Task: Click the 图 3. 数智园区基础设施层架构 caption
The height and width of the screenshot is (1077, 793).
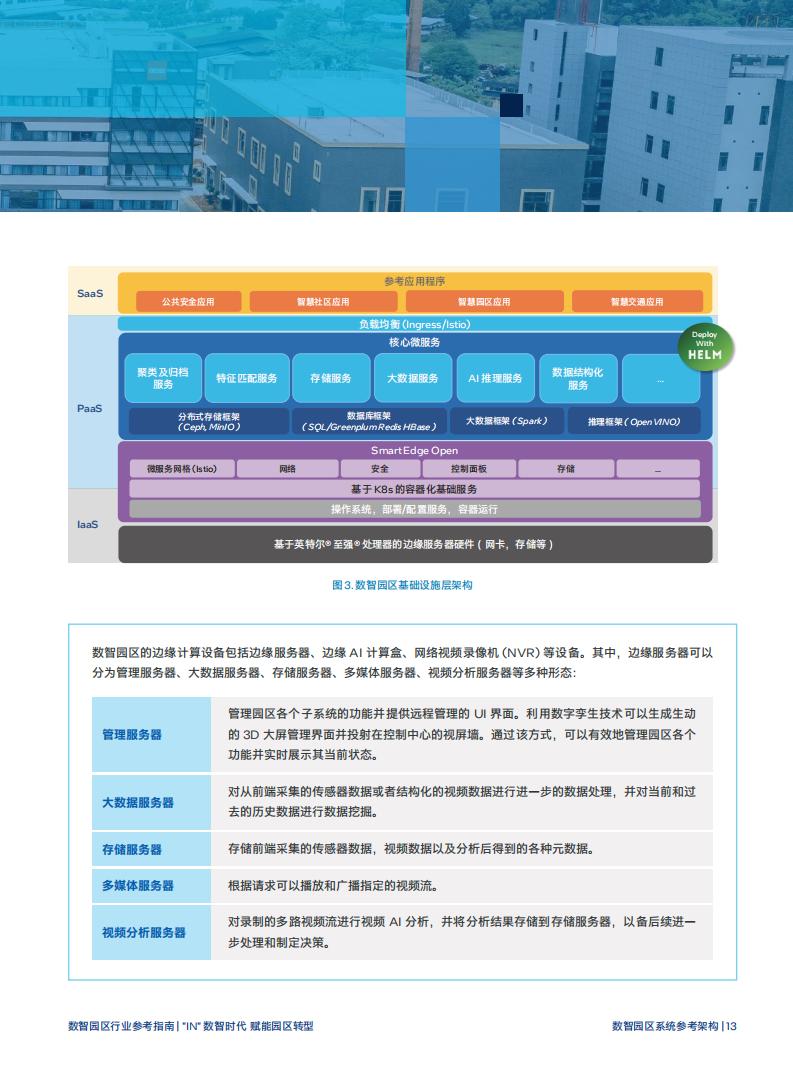Action: [x=402, y=585]
